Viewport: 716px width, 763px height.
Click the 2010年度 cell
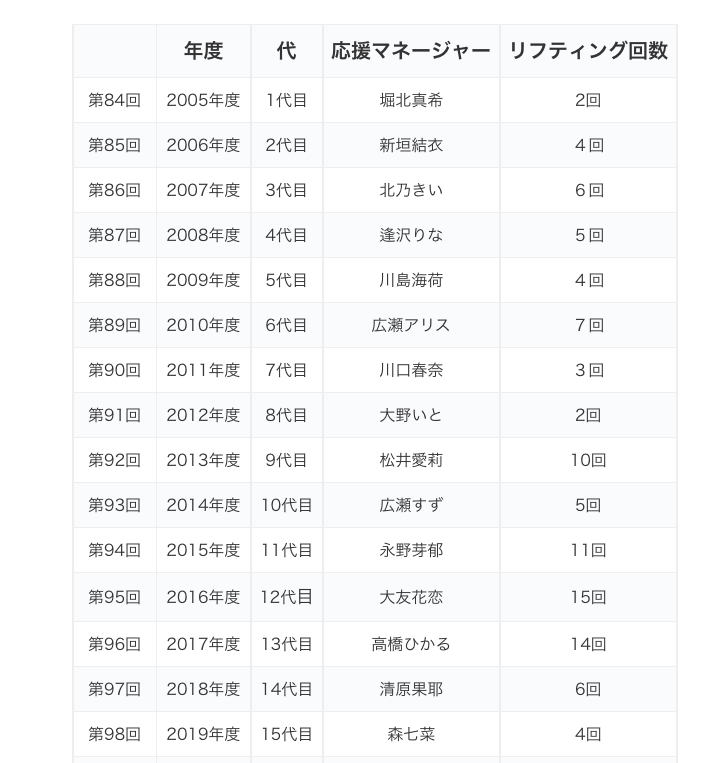(203, 325)
